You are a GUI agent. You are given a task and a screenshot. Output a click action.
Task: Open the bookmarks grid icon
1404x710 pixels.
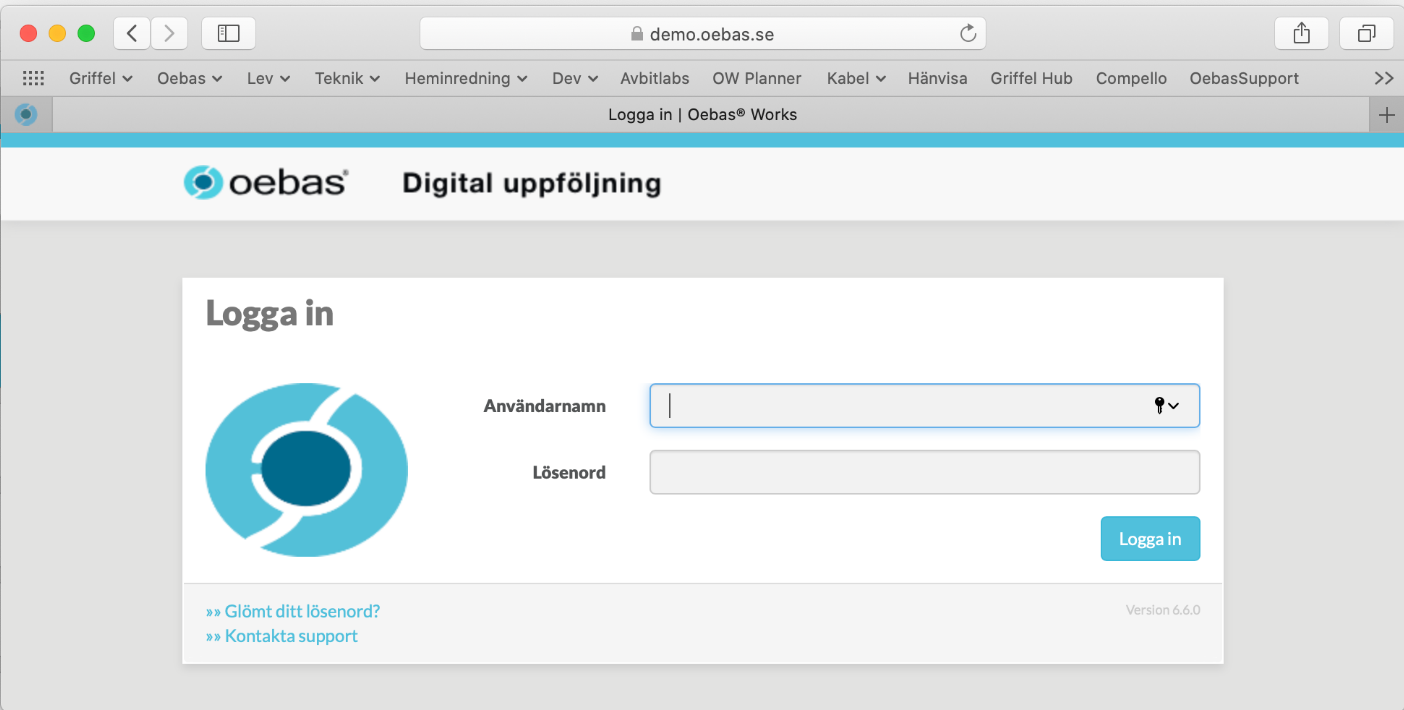coord(33,78)
